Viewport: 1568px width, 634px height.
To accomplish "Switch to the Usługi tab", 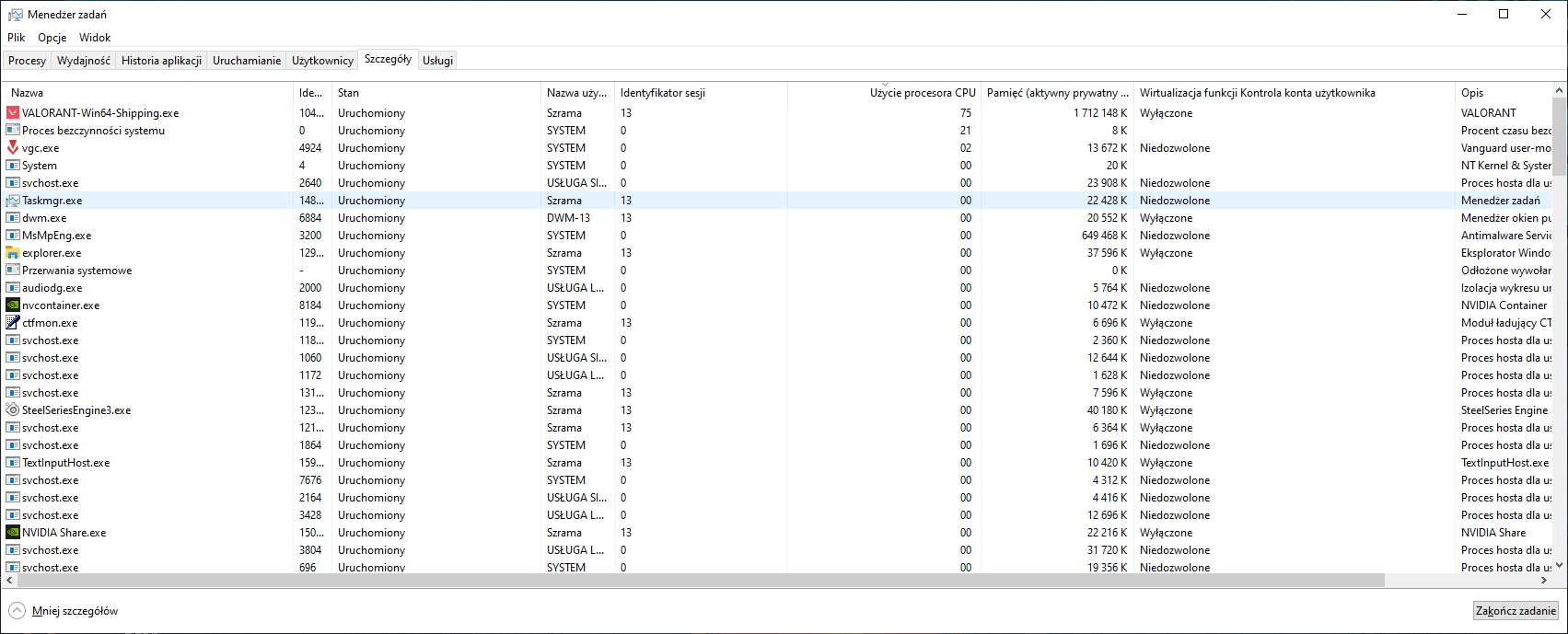I will pos(438,61).
